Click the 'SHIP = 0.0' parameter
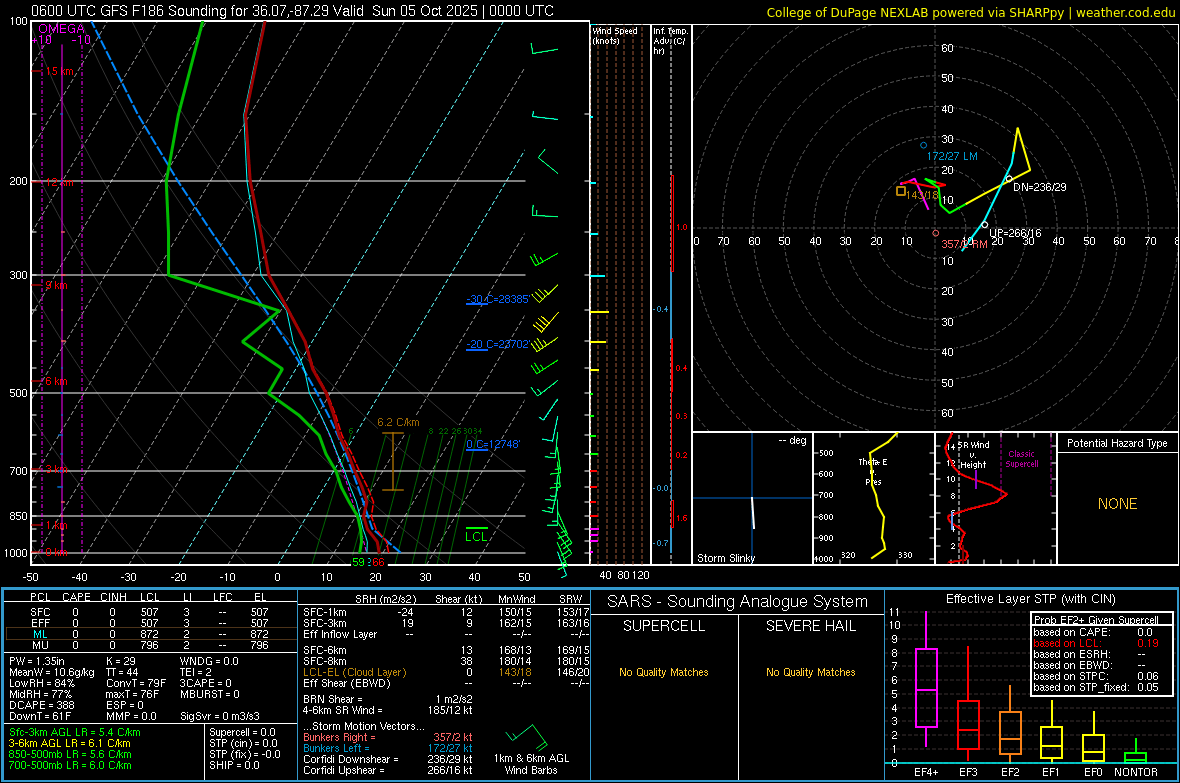Screen dimensions: 1180x783 [234, 765]
